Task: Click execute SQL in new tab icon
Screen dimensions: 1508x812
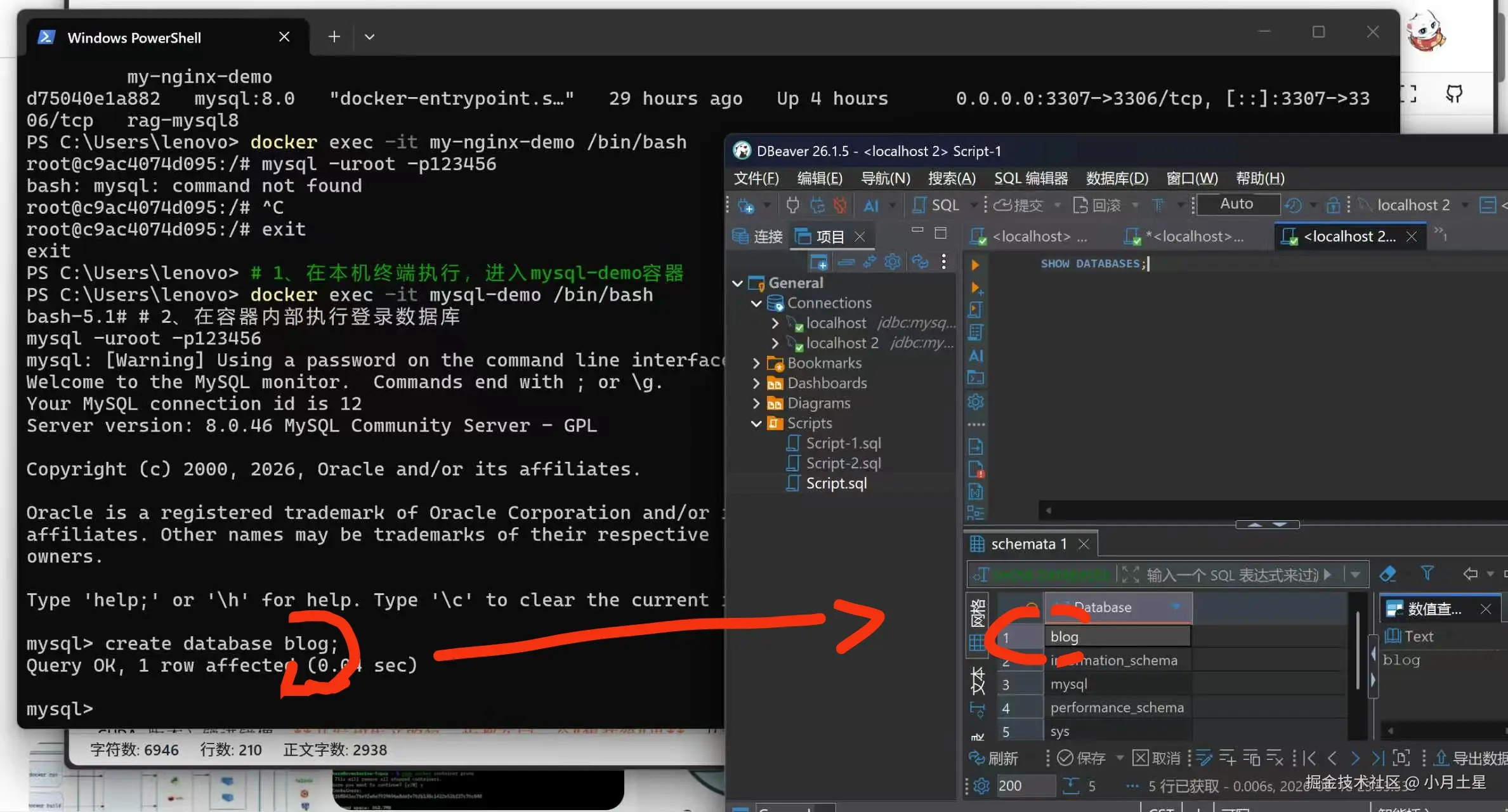Action: 976,288
